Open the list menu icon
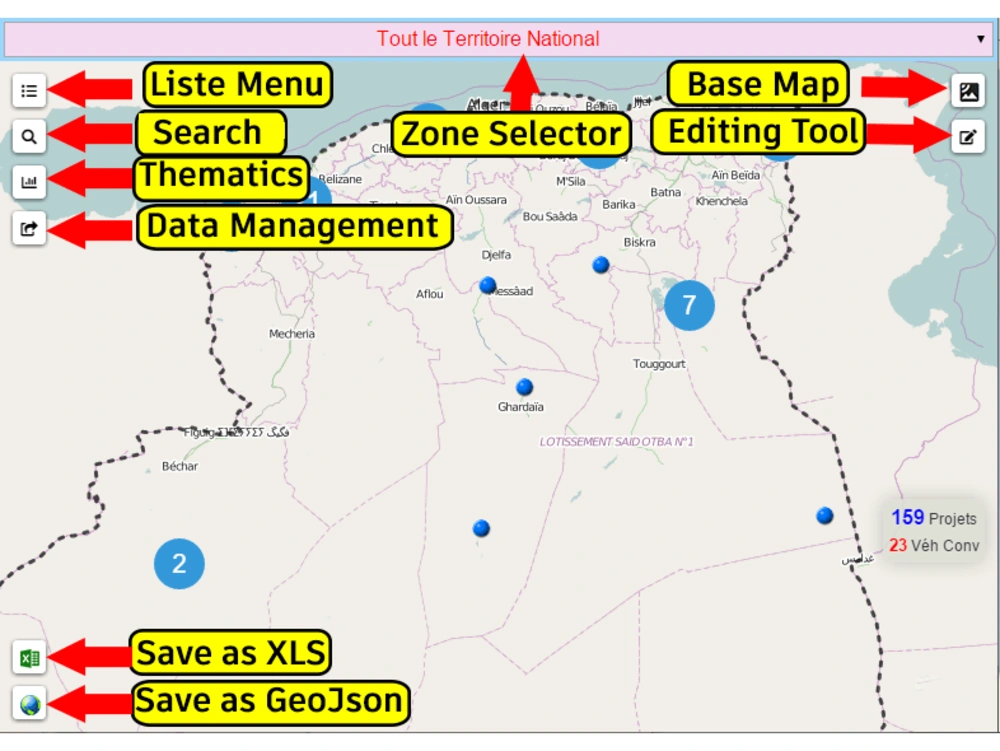This screenshot has height=751, width=1000. 29,91
